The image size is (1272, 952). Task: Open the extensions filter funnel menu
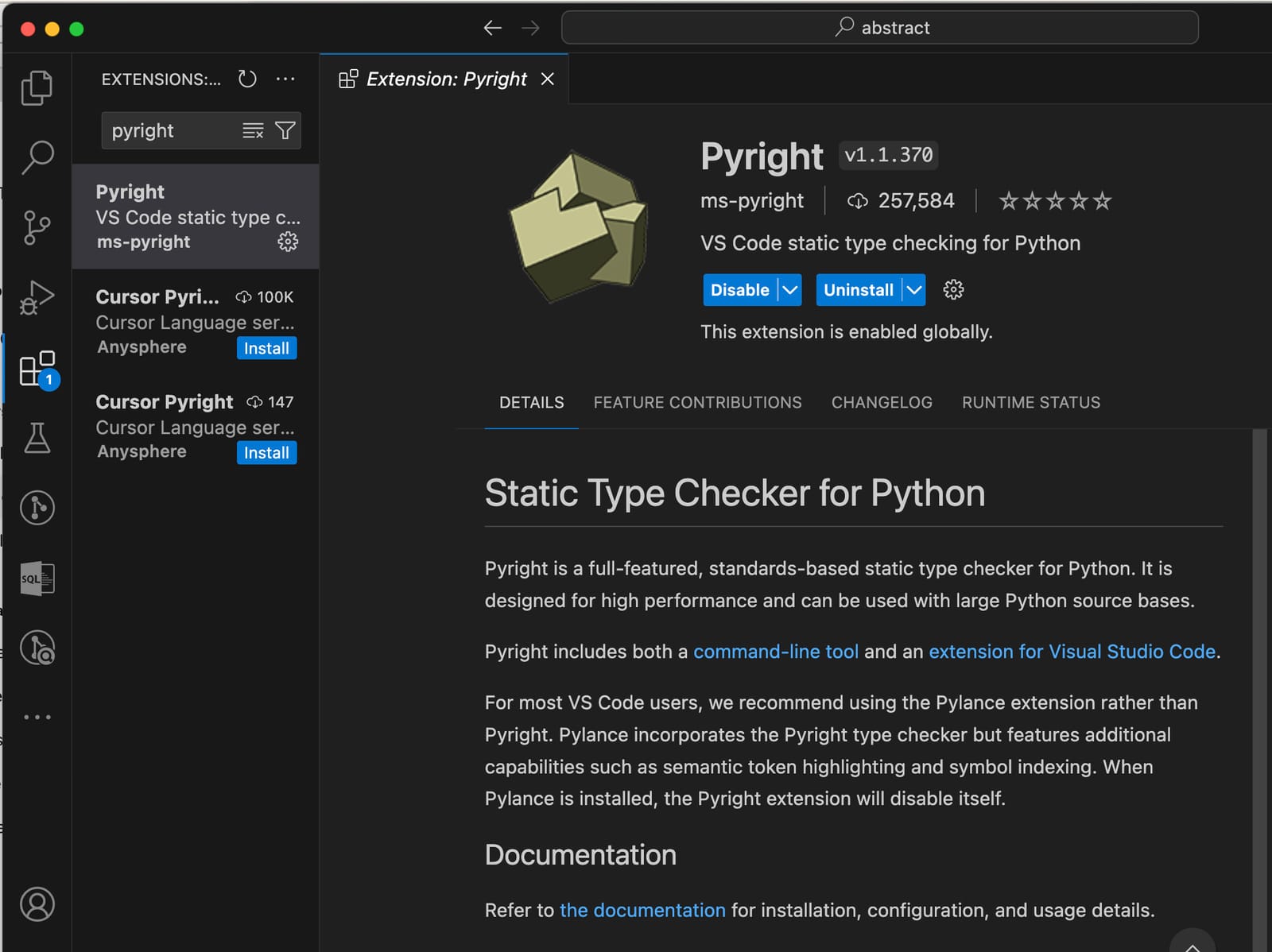pyautogui.click(x=285, y=130)
